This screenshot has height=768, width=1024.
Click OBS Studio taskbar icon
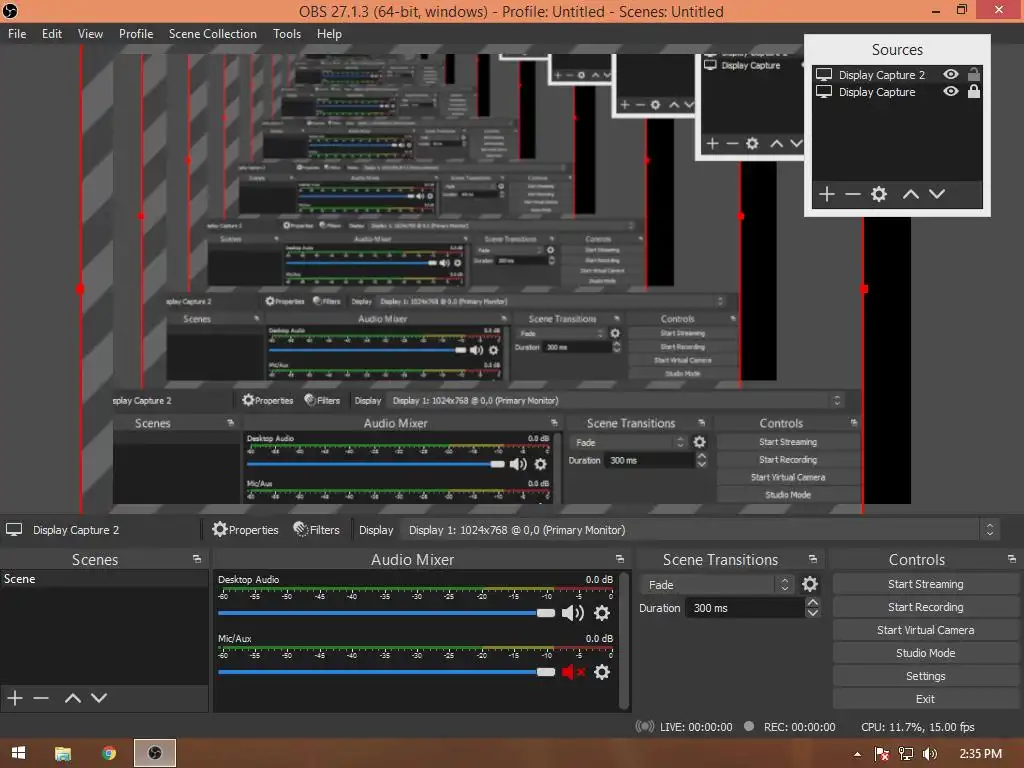click(x=155, y=753)
